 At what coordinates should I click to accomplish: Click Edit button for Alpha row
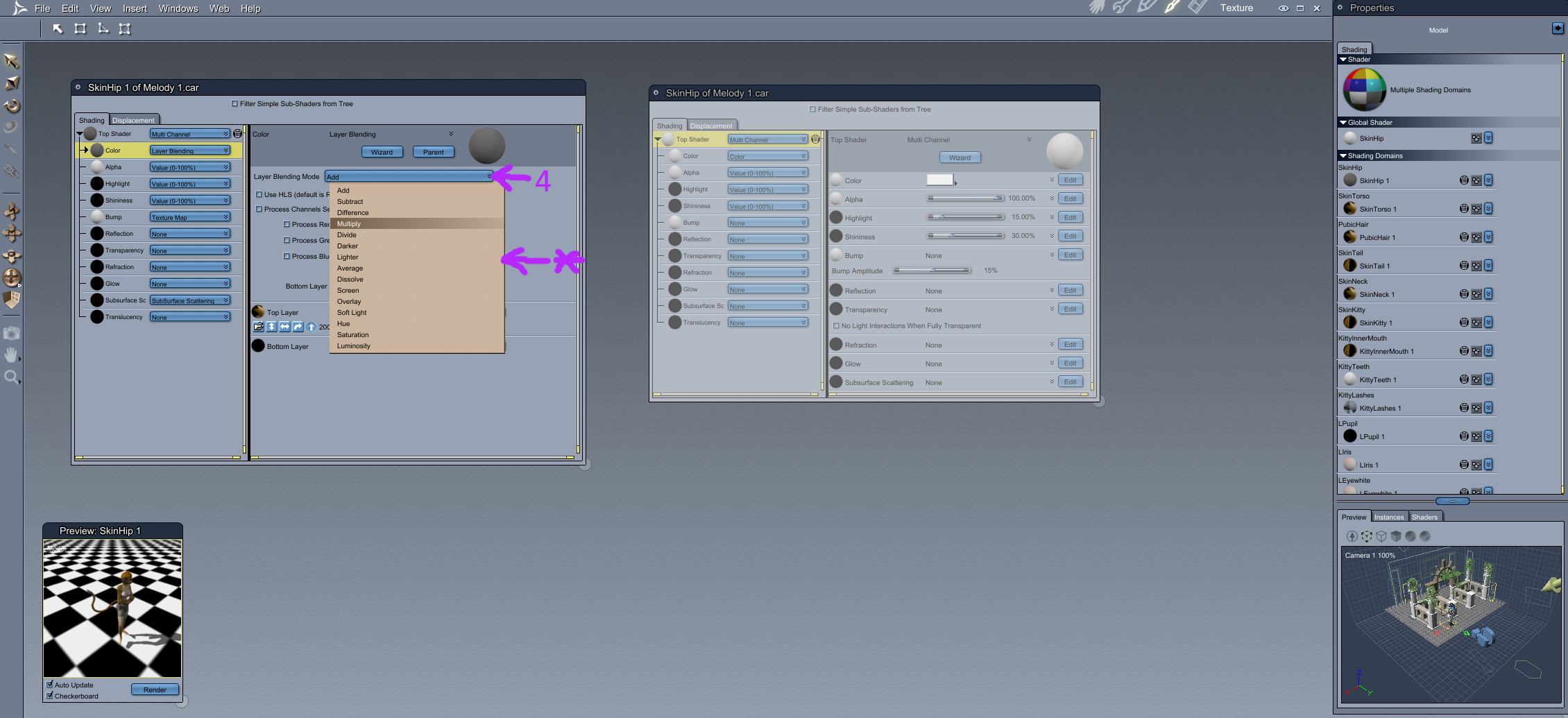point(1071,198)
